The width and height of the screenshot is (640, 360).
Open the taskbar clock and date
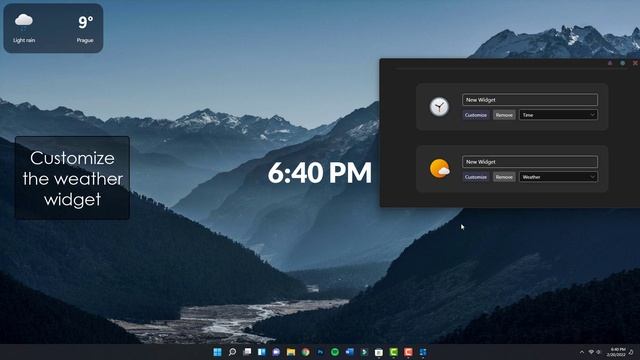coord(616,352)
